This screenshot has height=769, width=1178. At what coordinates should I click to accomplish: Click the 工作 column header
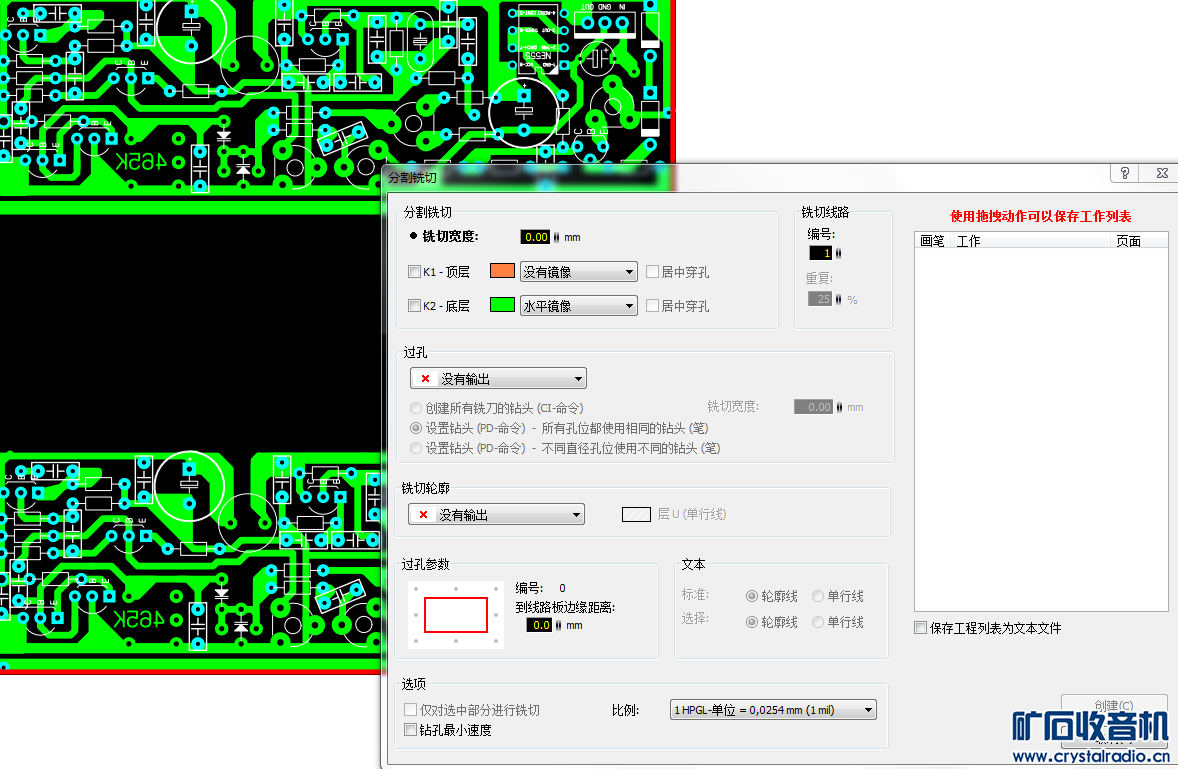(x=1030, y=241)
